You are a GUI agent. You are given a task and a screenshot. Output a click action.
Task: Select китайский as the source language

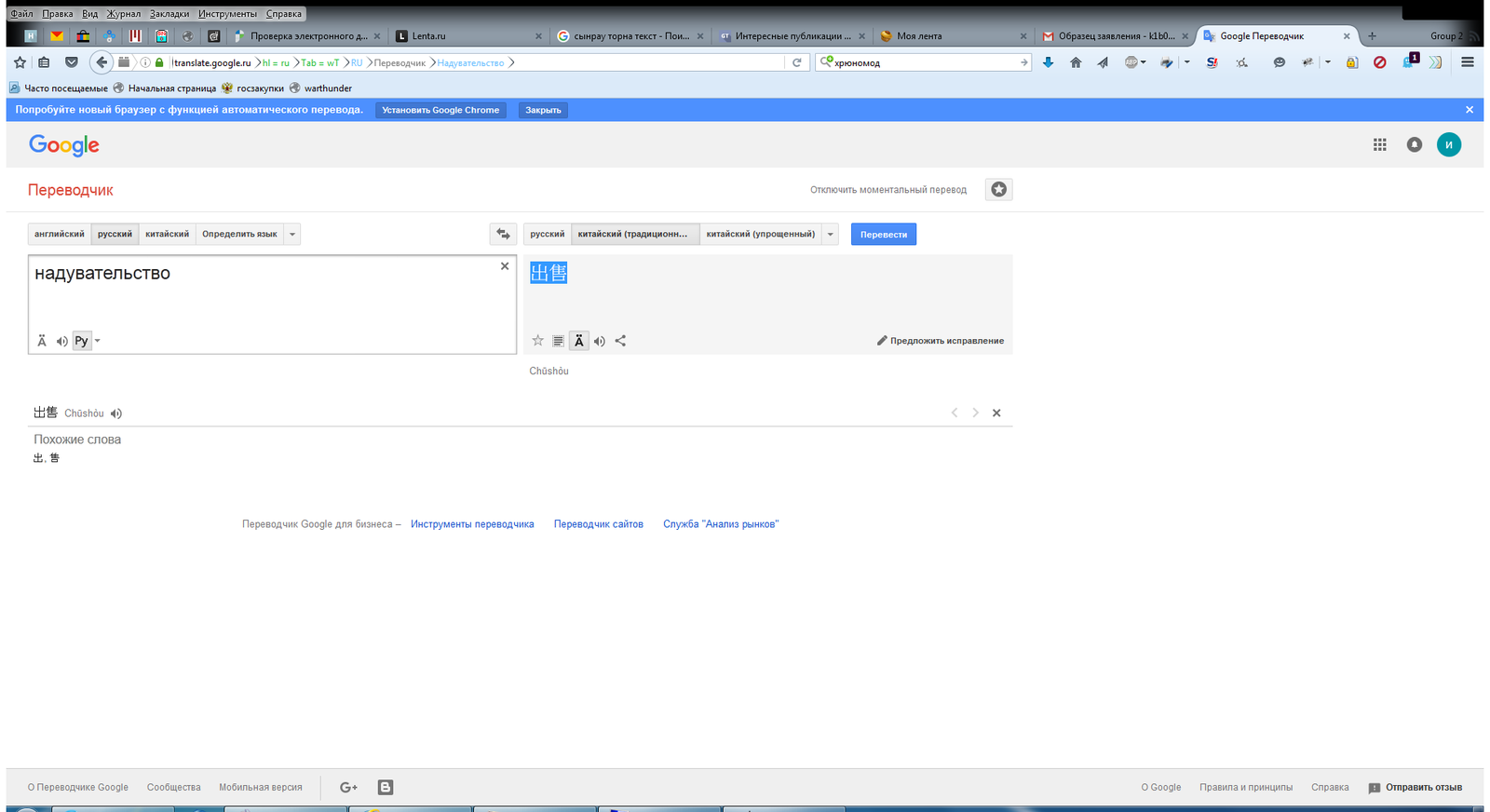(x=167, y=234)
